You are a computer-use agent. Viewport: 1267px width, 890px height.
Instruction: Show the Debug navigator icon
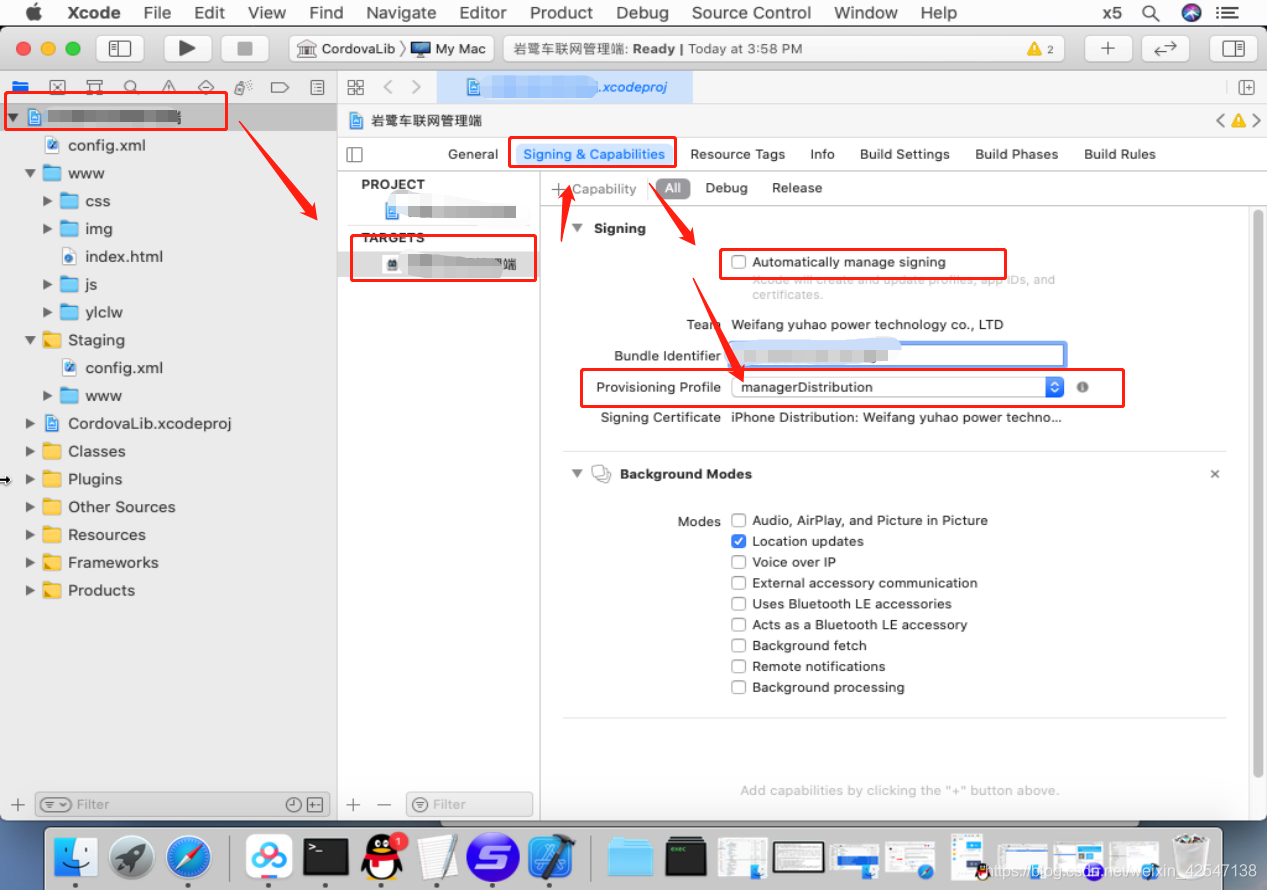coord(243,87)
